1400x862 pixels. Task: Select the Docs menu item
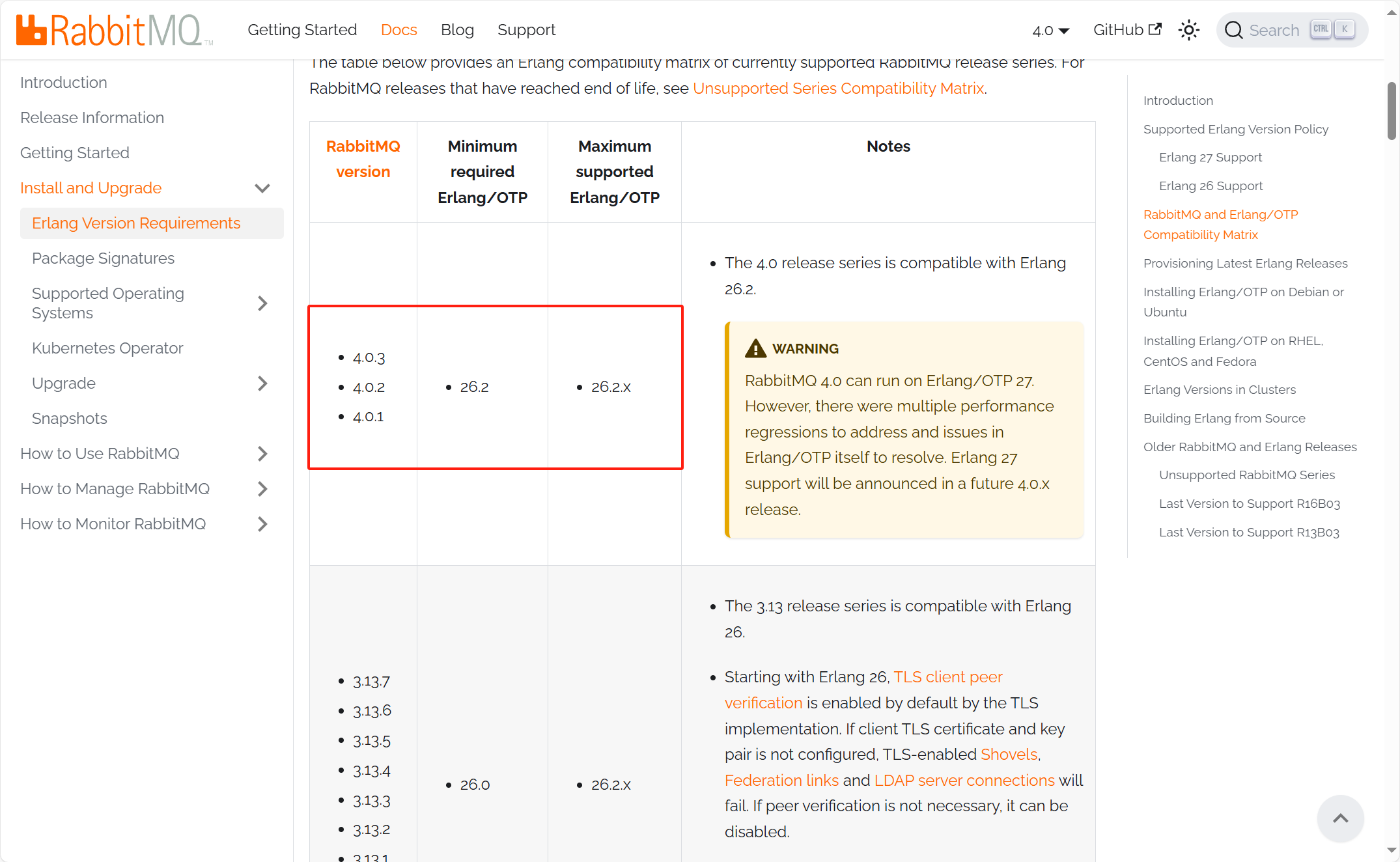click(399, 30)
